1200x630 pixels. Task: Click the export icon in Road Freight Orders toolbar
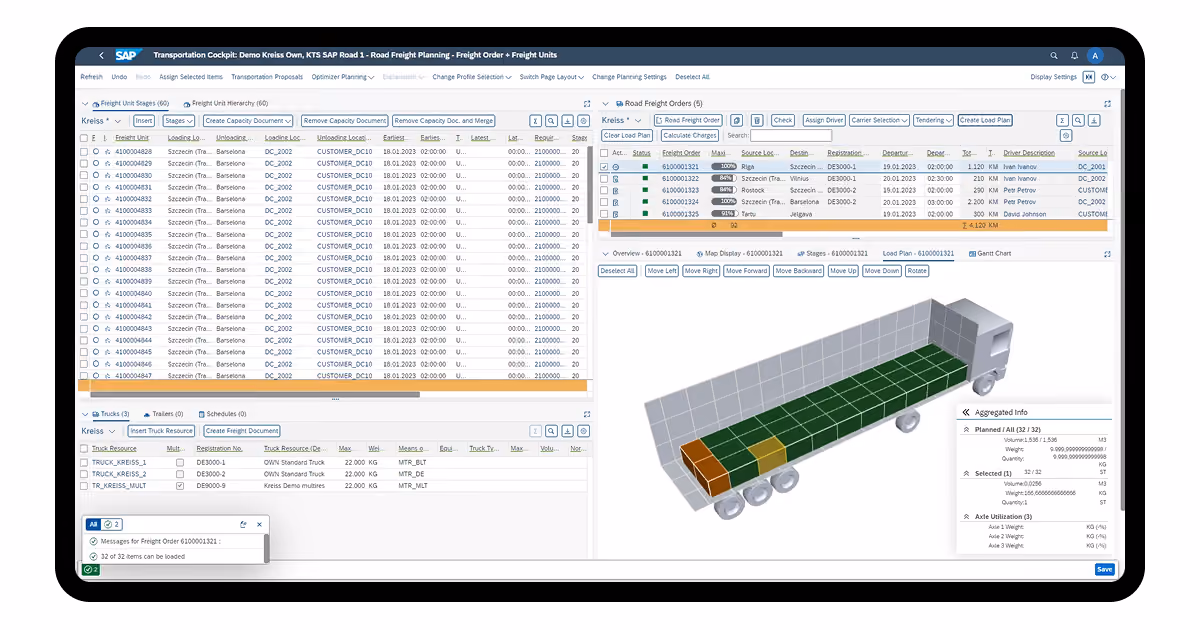[x=1094, y=120]
